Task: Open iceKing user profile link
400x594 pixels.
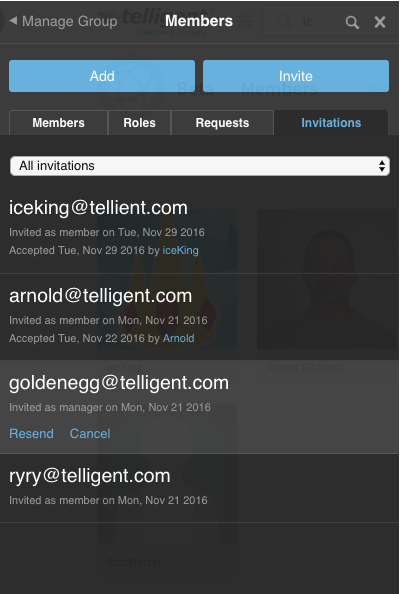Action: 180,250
